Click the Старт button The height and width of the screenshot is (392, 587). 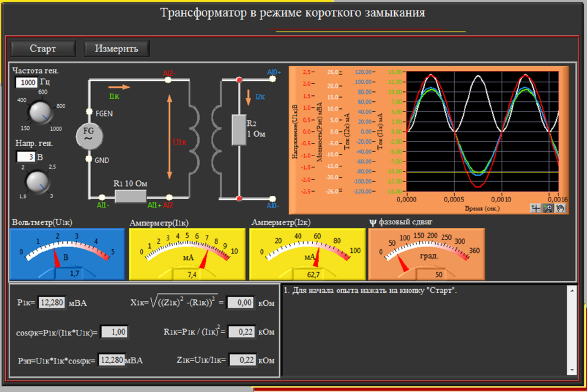pyautogui.click(x=43, y=49)
